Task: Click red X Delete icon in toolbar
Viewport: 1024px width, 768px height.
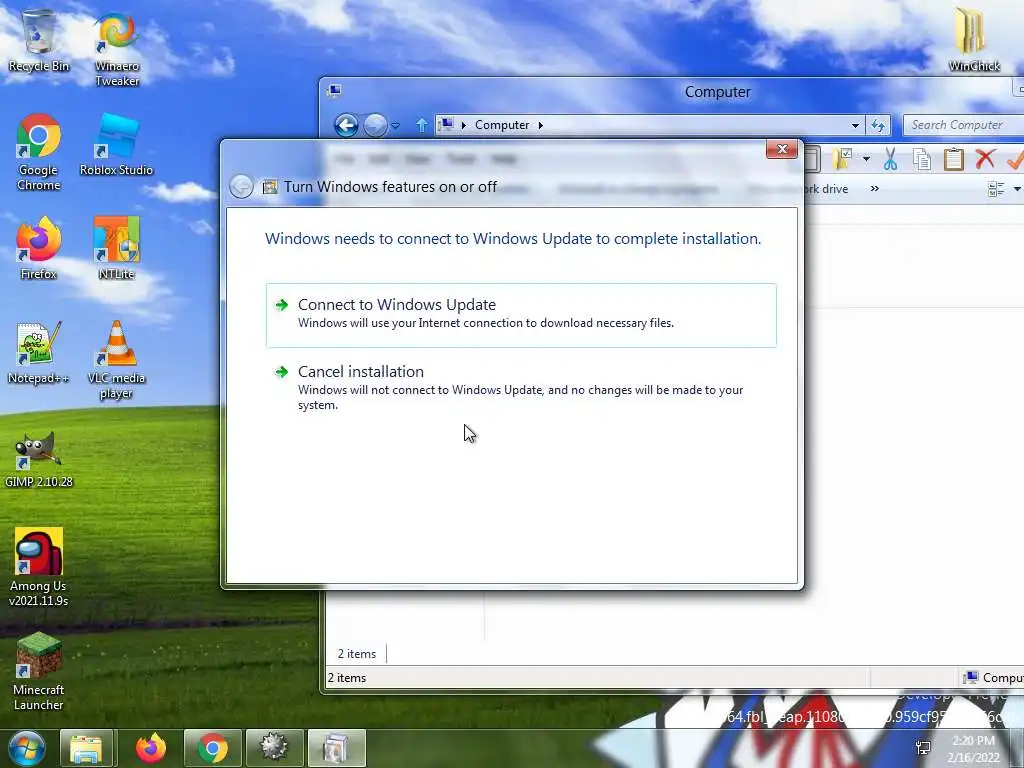Action: [985, 159]
